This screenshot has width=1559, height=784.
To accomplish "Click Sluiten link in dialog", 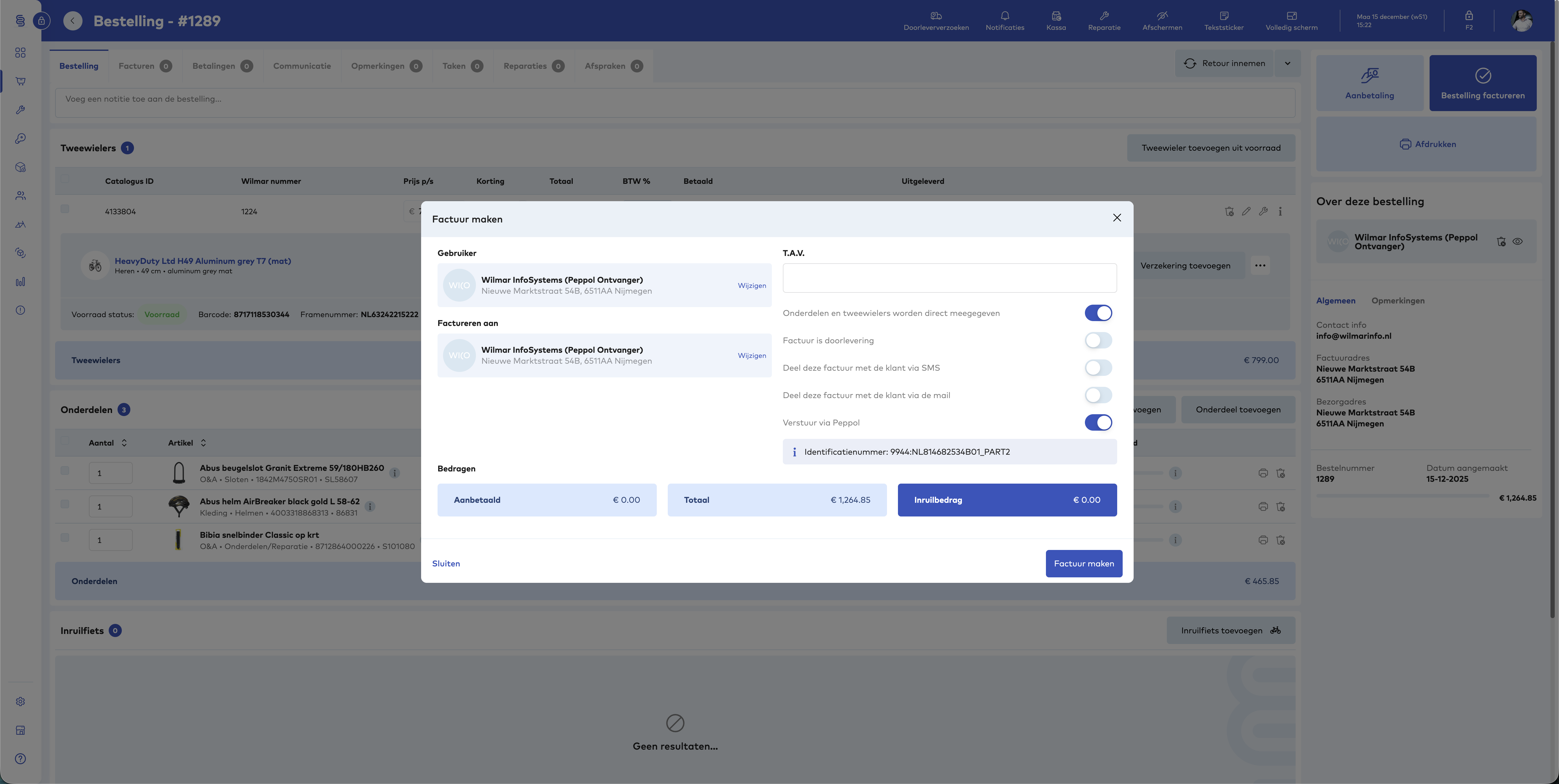I will (445, 563).
